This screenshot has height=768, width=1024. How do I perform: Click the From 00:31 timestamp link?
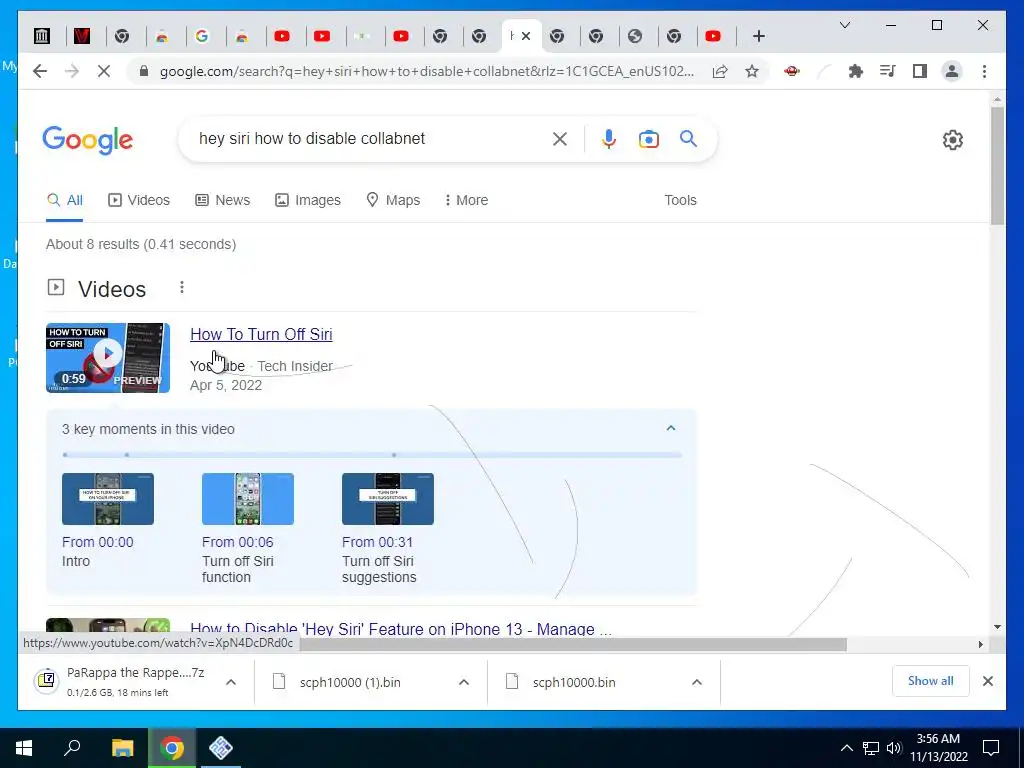[x=377, y=542]
